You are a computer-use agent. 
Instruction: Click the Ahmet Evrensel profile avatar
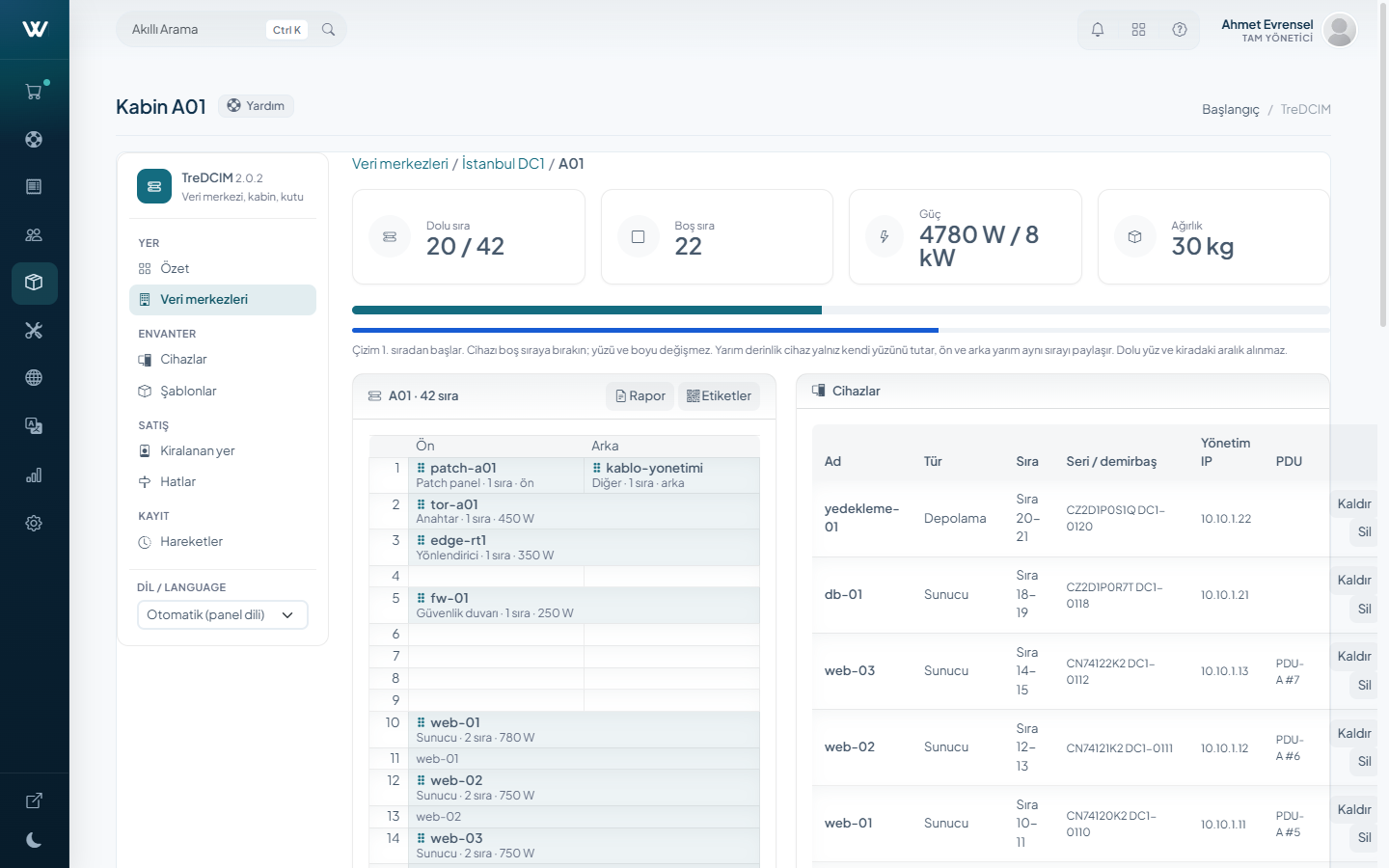pos(1340,30)
